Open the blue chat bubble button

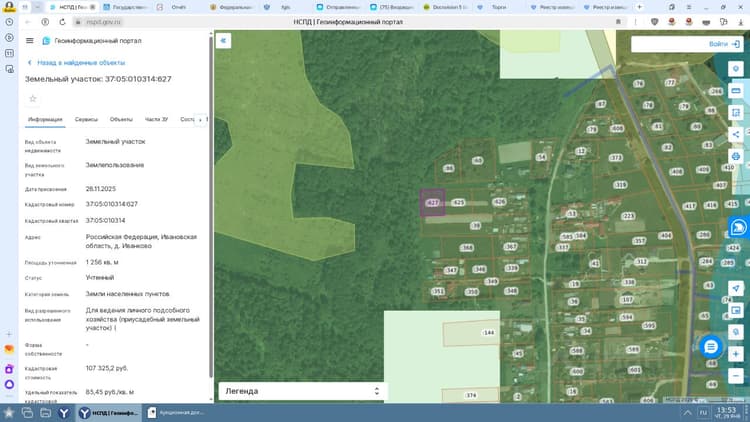click(x=711, y=347)
